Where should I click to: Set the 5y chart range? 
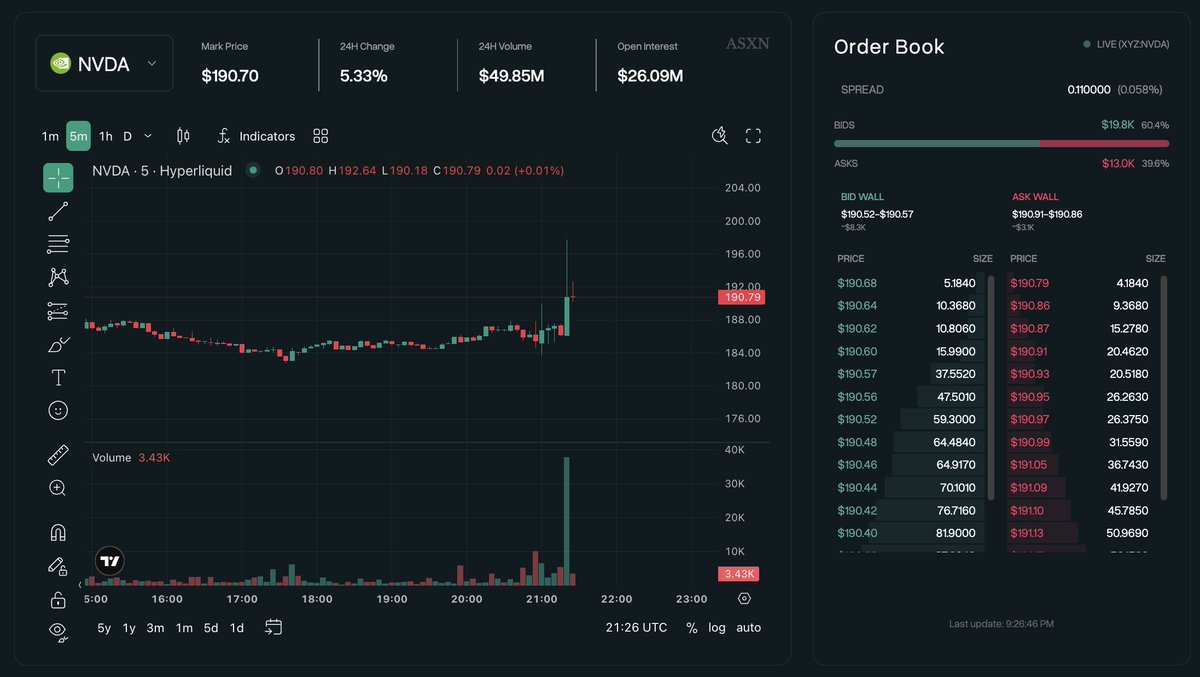[x=103, y=628]
